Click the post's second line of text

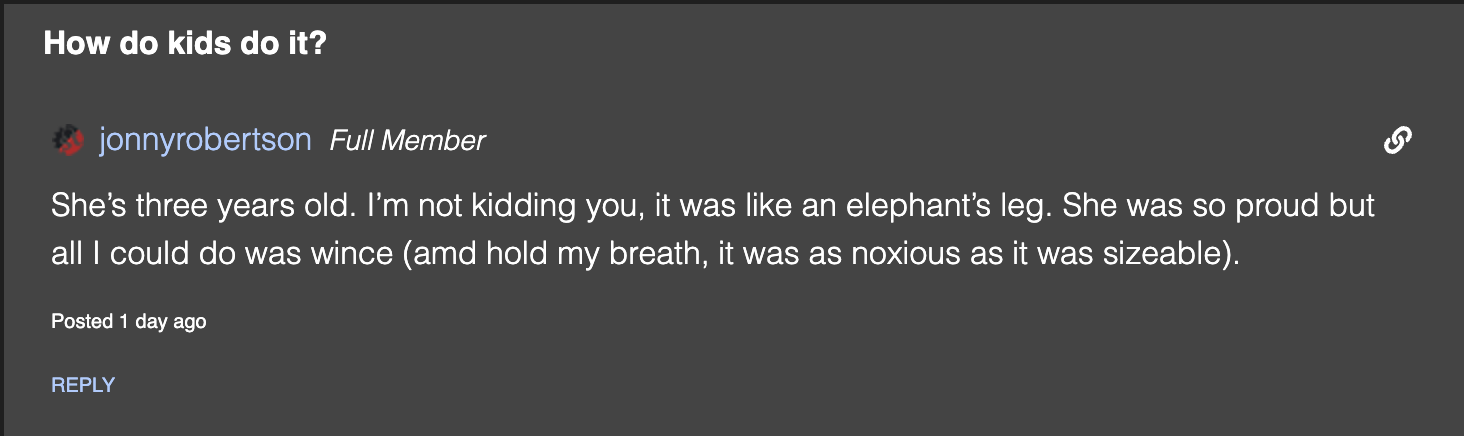(645, 254)
